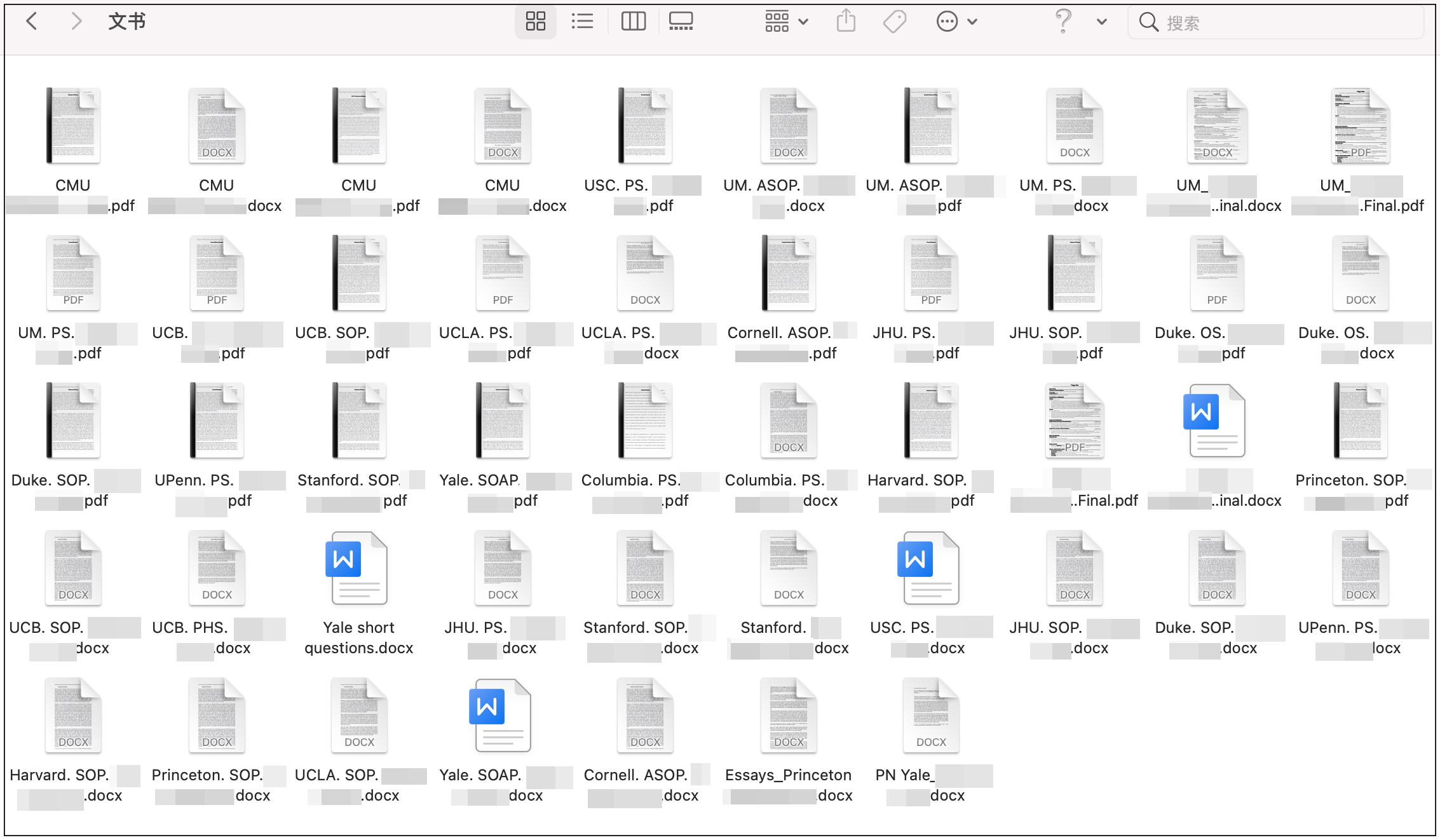
Task: Switch to gallery view
Action: tap(681, 22)
